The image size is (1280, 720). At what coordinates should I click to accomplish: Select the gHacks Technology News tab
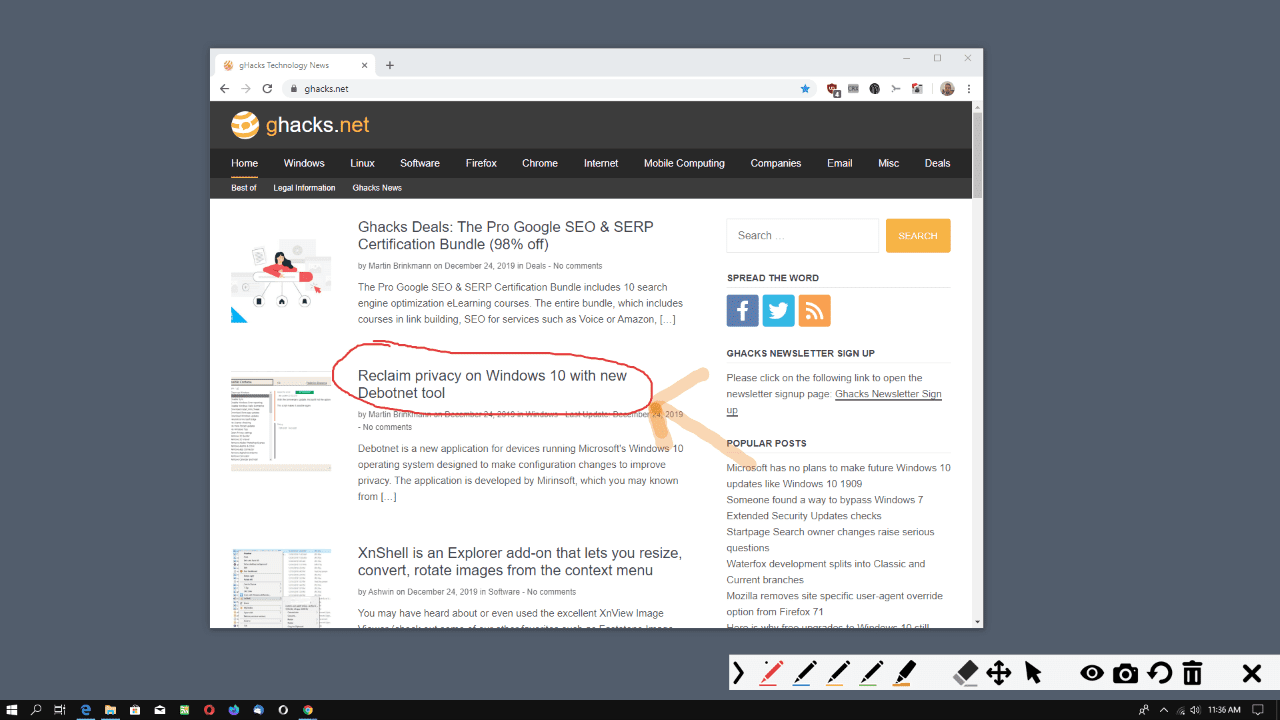(x=296, y=65)
